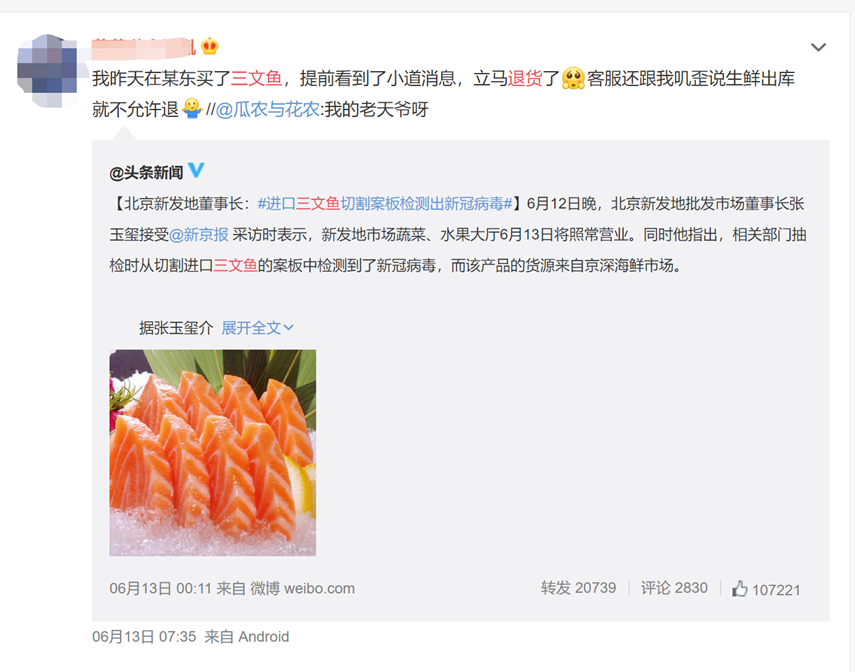Click the crown membership icon
This screenshot has height=672, width=855.
tap(210, 47)
